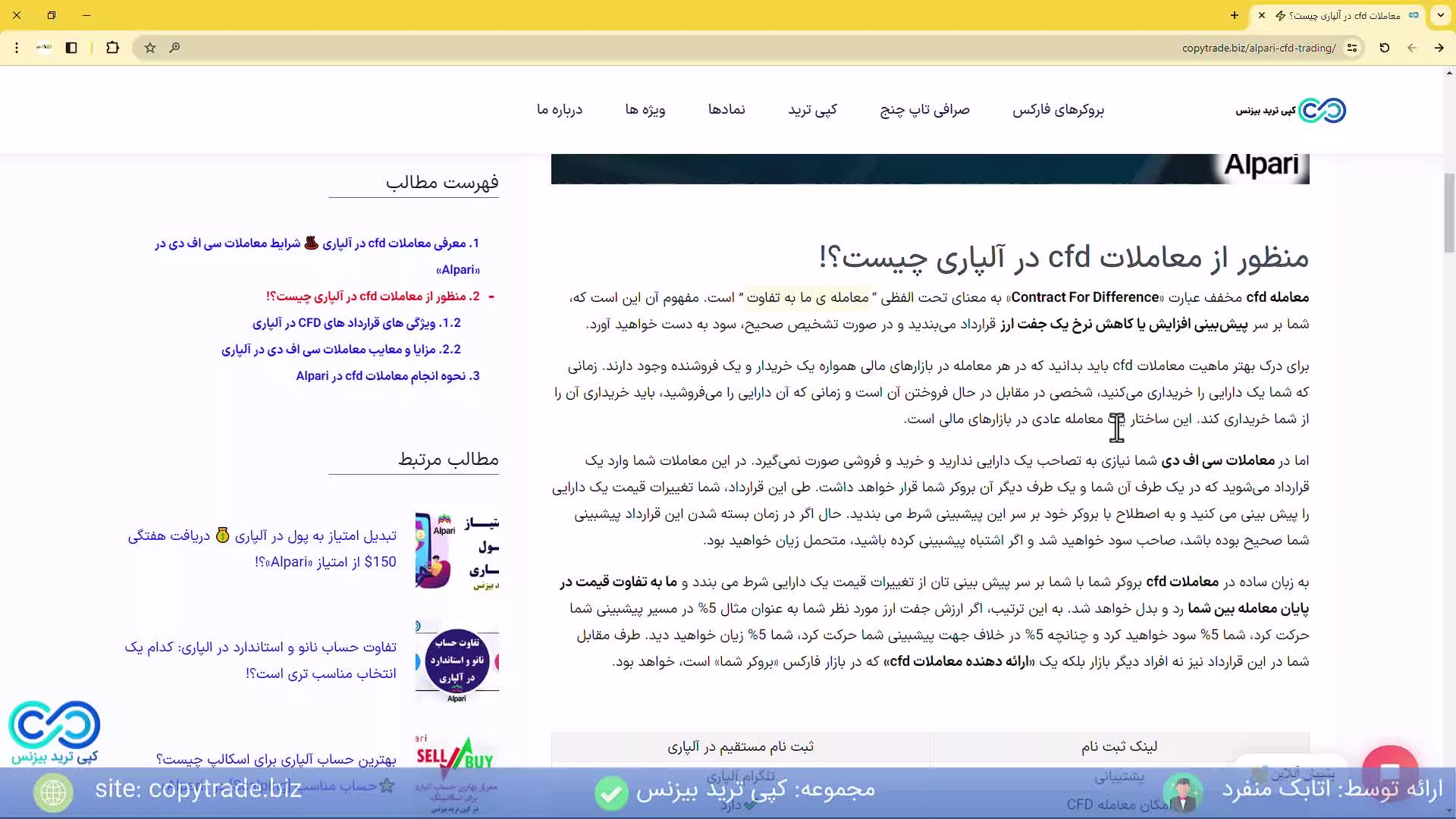Go to contents item 2.1 ویژگی های قراردادهای CFD
Image resolution: width=1456 pixels, height=819 pixels.
pos(356,323)
